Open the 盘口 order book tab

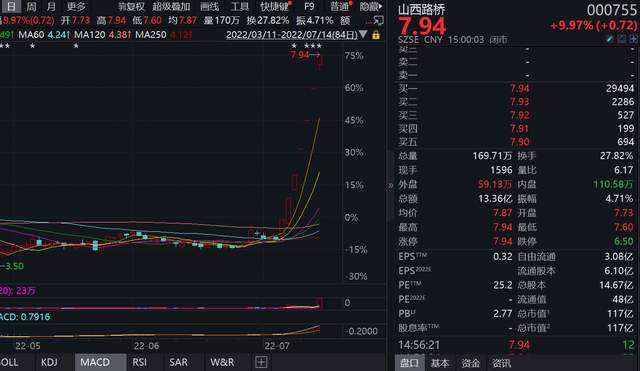[409, 363]
